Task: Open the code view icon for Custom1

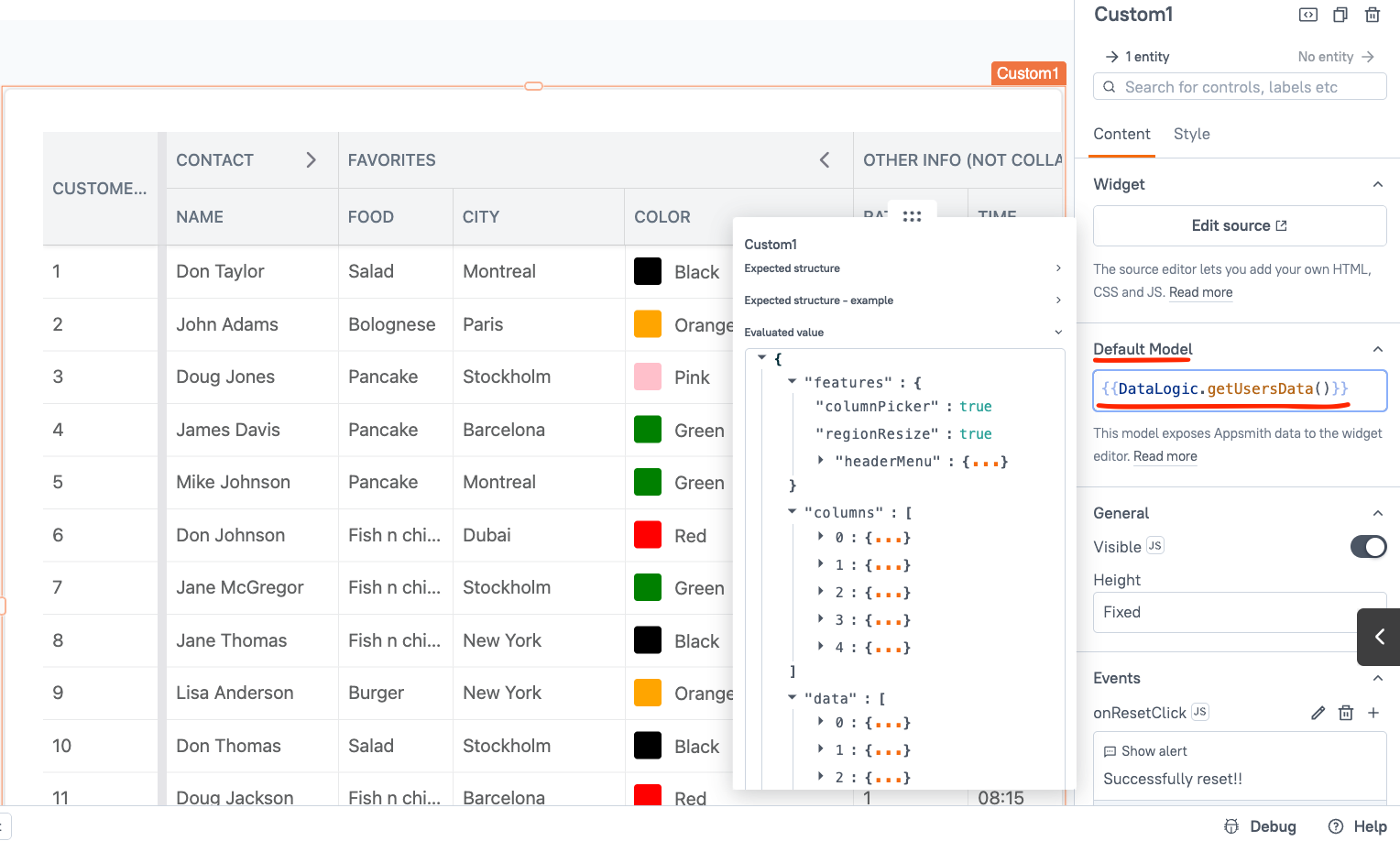Action: 1307,15
